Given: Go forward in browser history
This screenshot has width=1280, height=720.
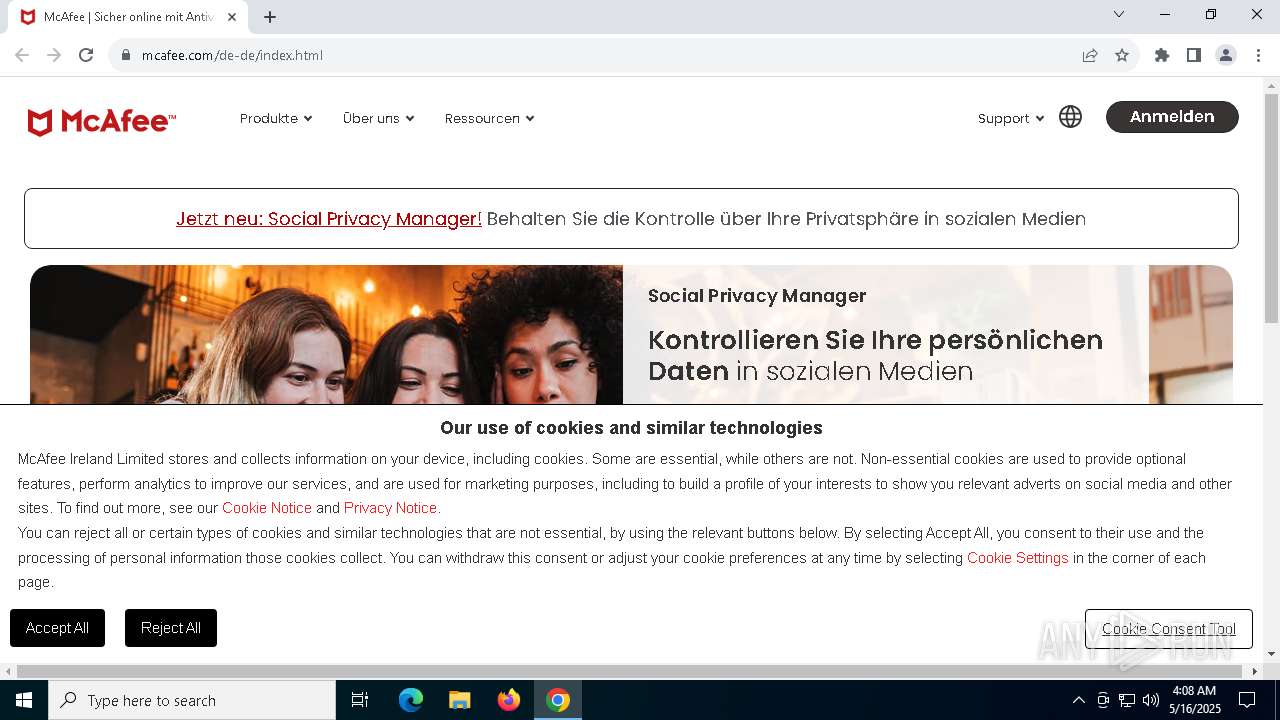Looking at the screenshot, I should [x=54, y=55].
